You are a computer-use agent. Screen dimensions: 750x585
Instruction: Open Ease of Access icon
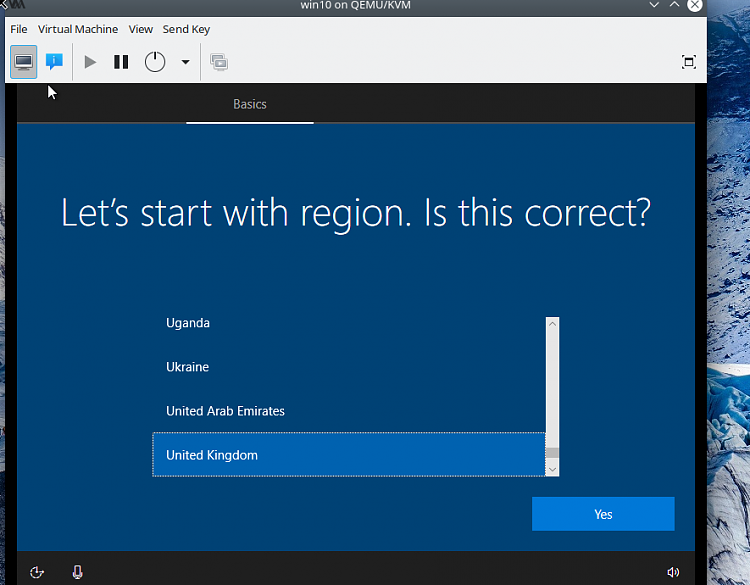(x=37, y=572)
